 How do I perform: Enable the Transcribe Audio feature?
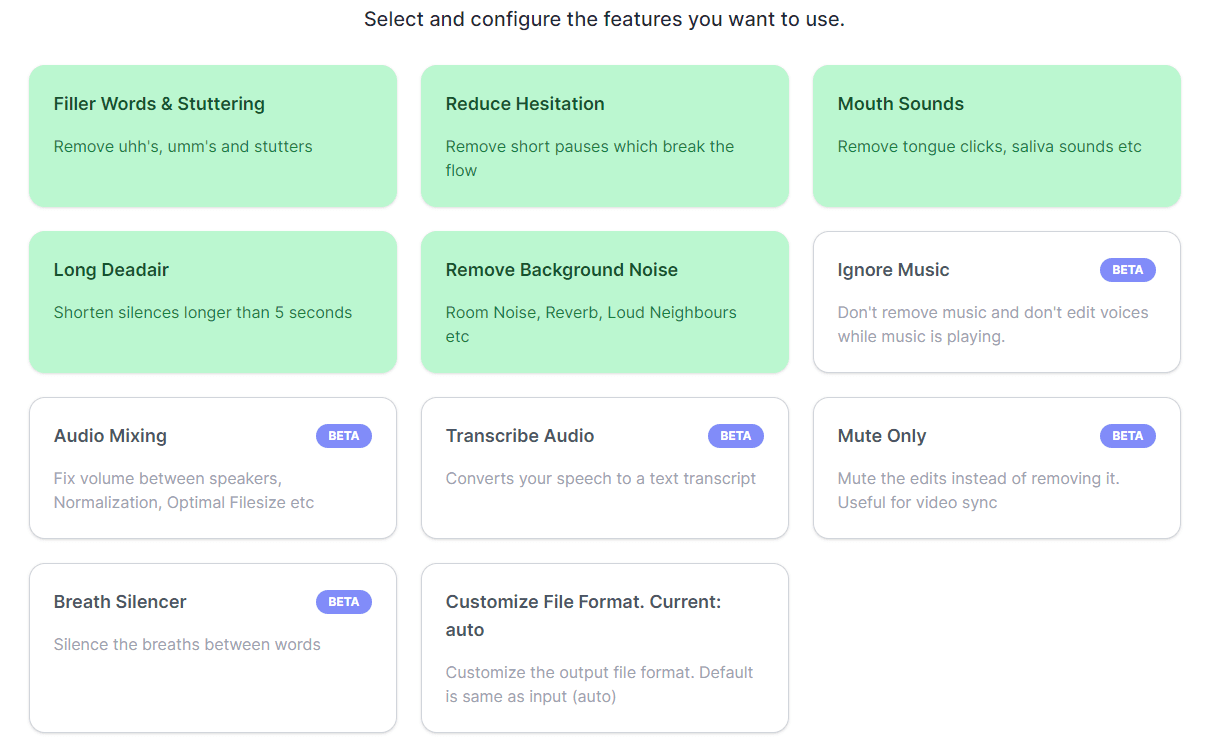[x=604, y=468]
